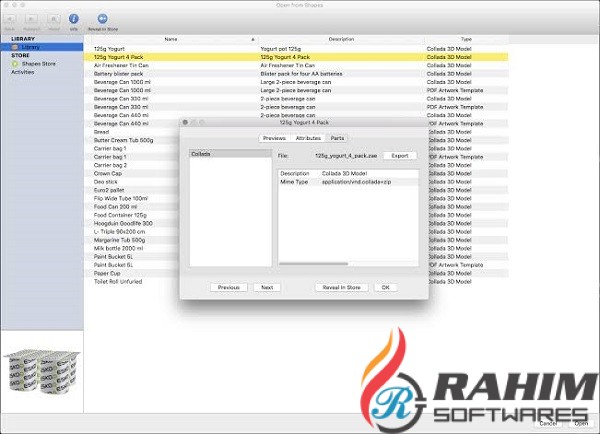Select the Deo stick row
The width and height of the screenshot is (600, 434).
132,182
